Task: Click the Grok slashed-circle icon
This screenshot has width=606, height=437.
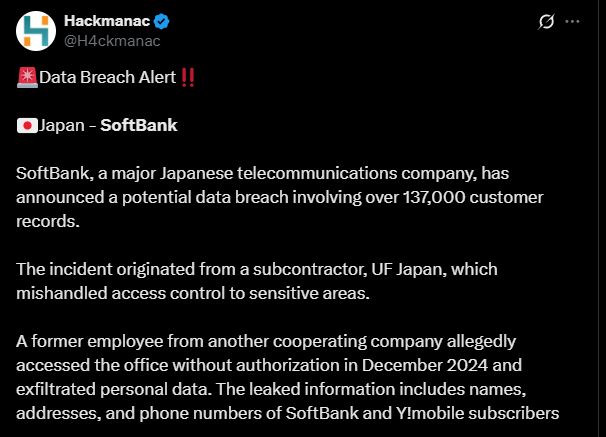Action: coord(546,21)
